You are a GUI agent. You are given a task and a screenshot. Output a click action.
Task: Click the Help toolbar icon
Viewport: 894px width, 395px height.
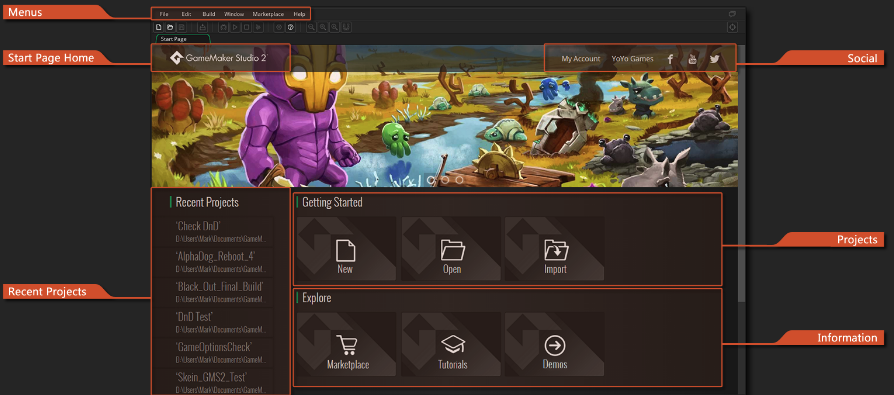(291, 27)
